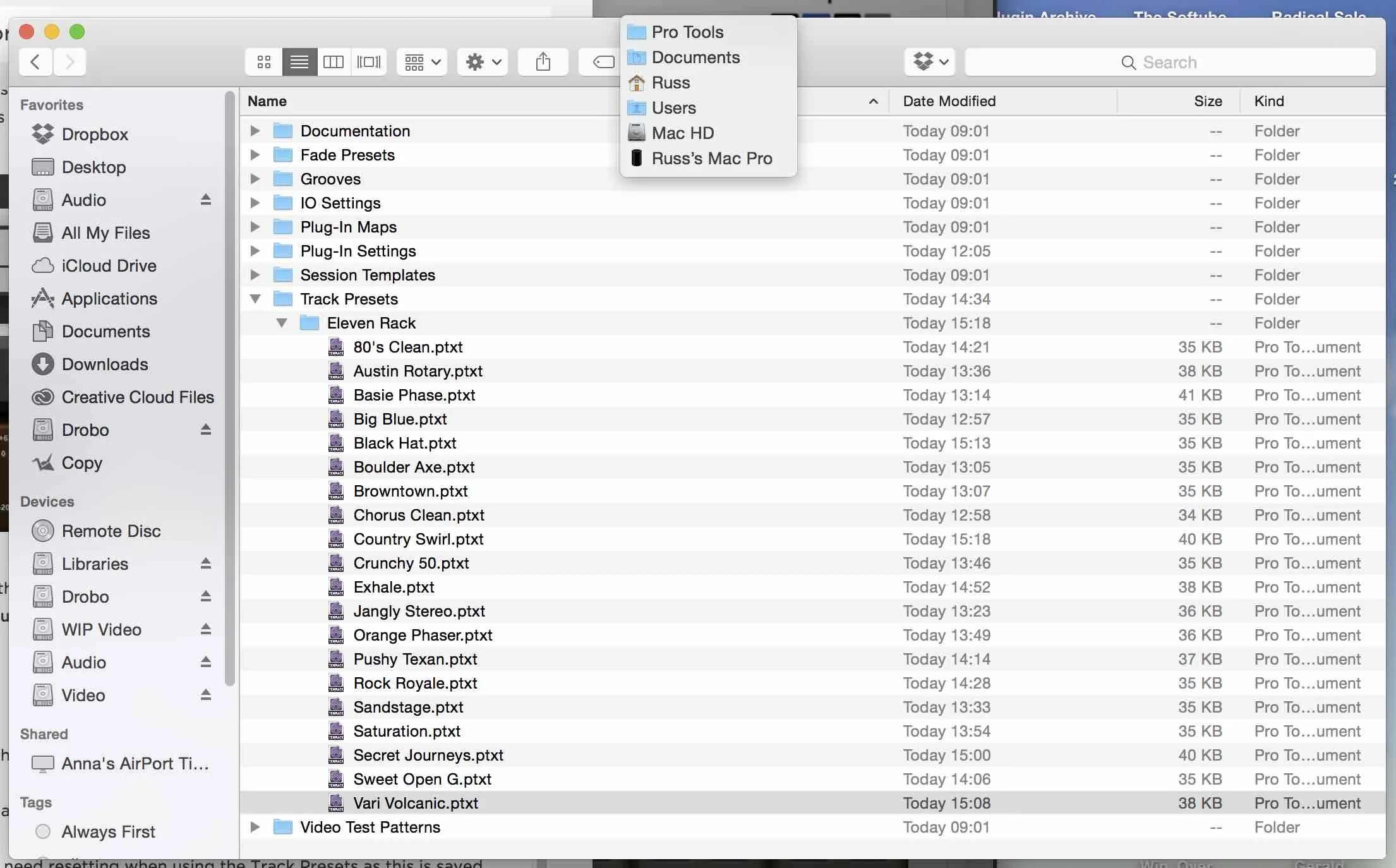Choose Mac HD in path menu
The height and width of the screenshot is (868, 1396).
tap(682, 133)
